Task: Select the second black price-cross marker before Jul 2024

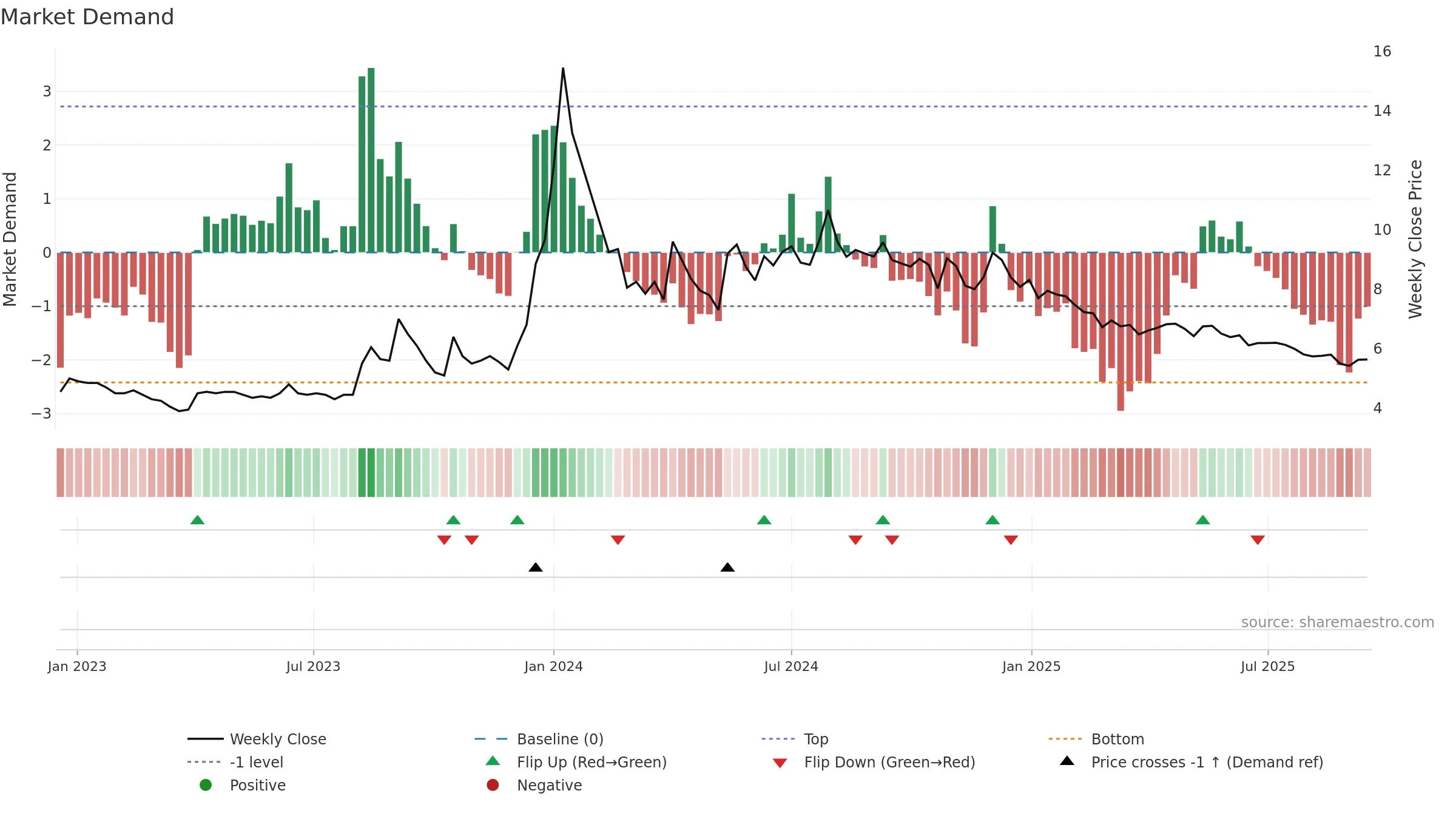Action: (x=727, y=567)
